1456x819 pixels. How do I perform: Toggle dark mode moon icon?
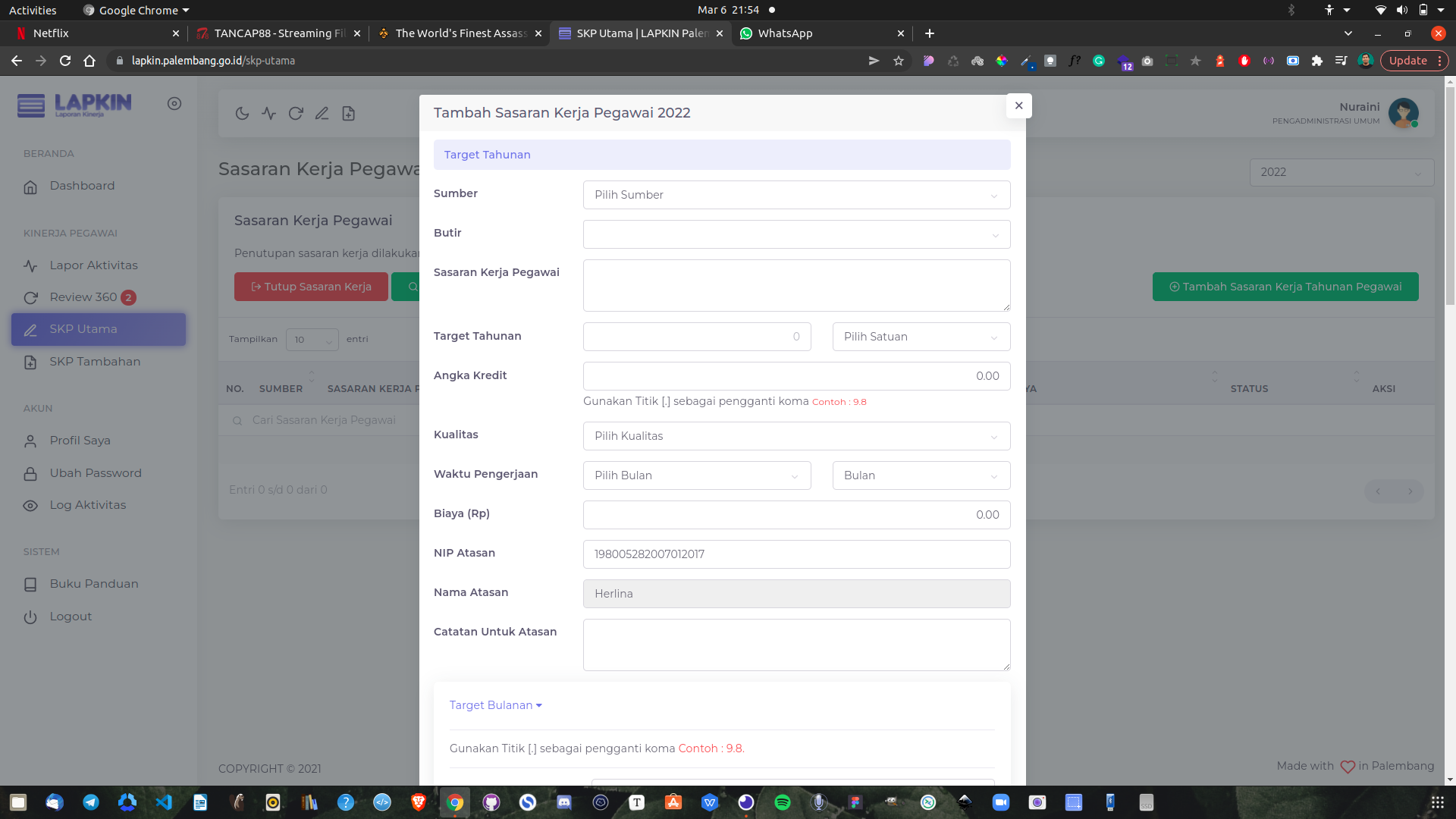click(242, 114)
